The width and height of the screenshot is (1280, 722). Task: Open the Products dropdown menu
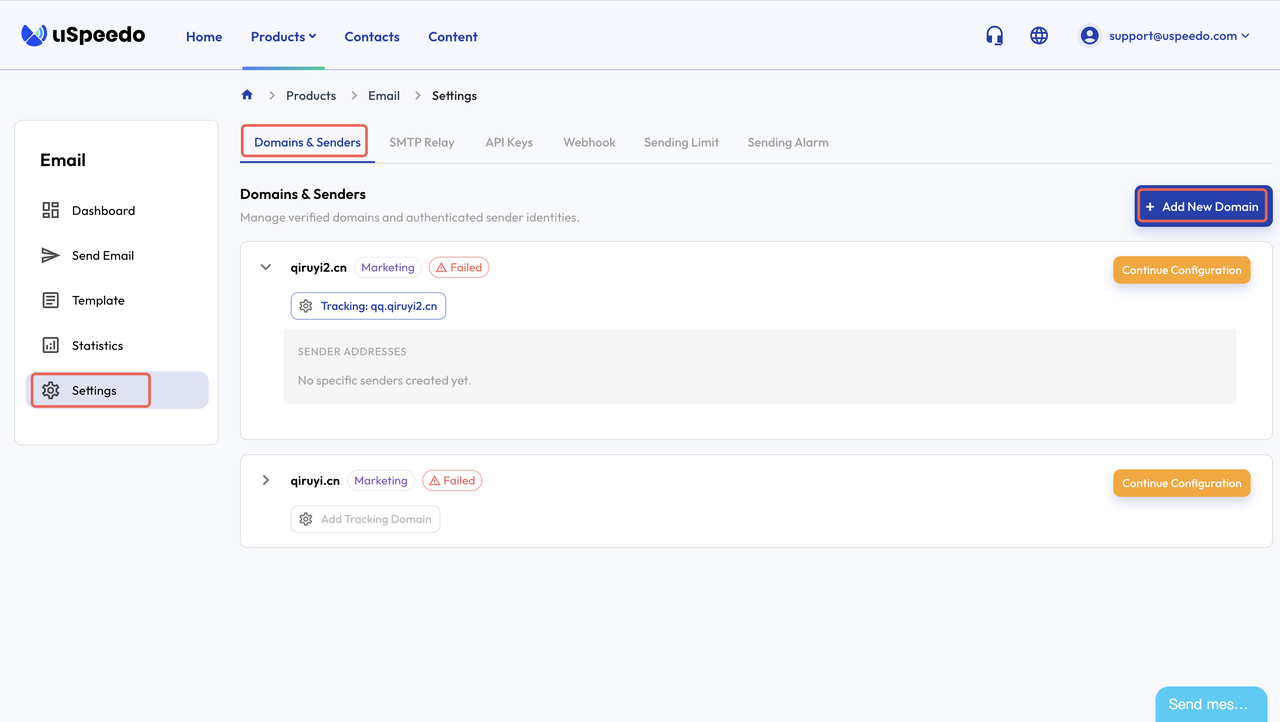tap(283, 37)
